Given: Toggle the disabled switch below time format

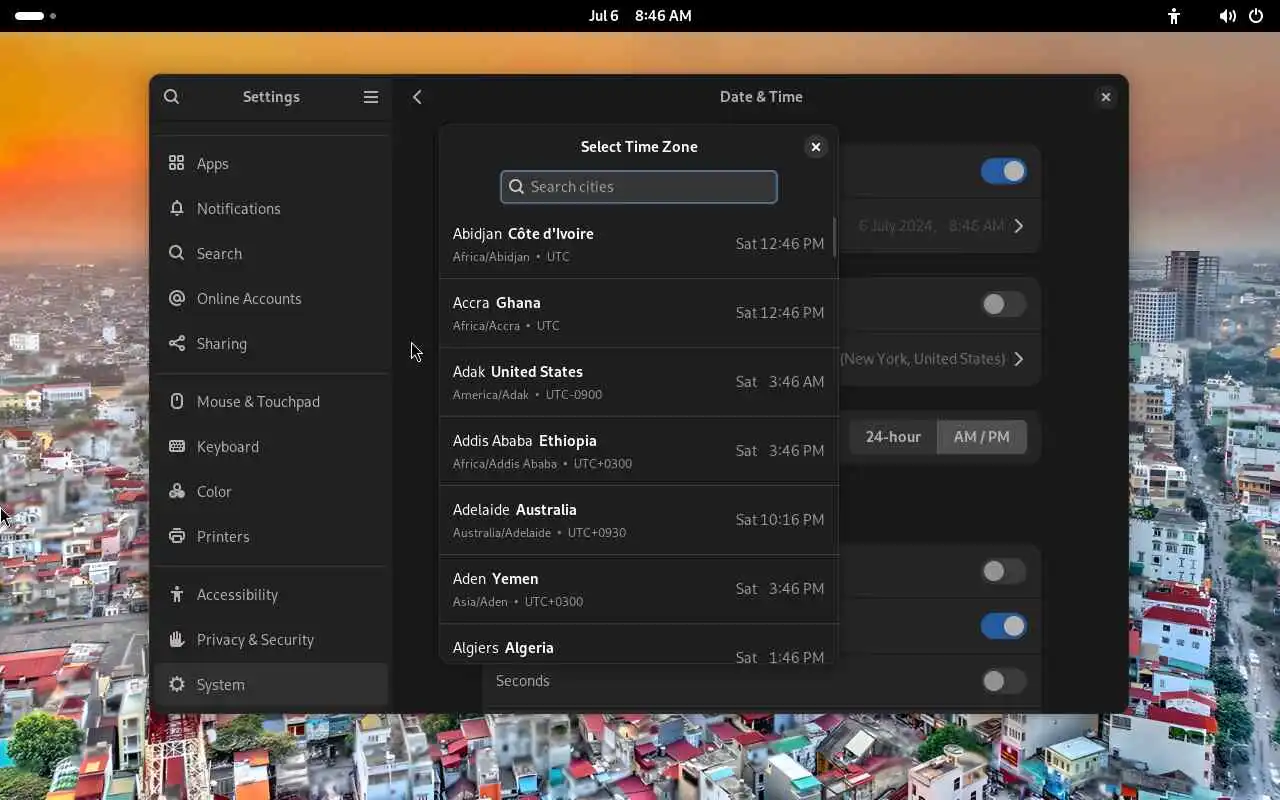Looking at the screenshot, I should (x=1003, y=571).
